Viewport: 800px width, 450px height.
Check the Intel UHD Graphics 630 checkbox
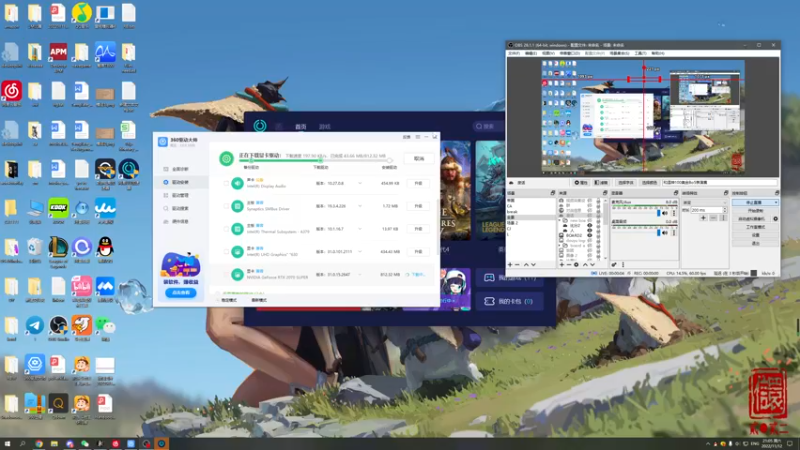click(226, 252)
